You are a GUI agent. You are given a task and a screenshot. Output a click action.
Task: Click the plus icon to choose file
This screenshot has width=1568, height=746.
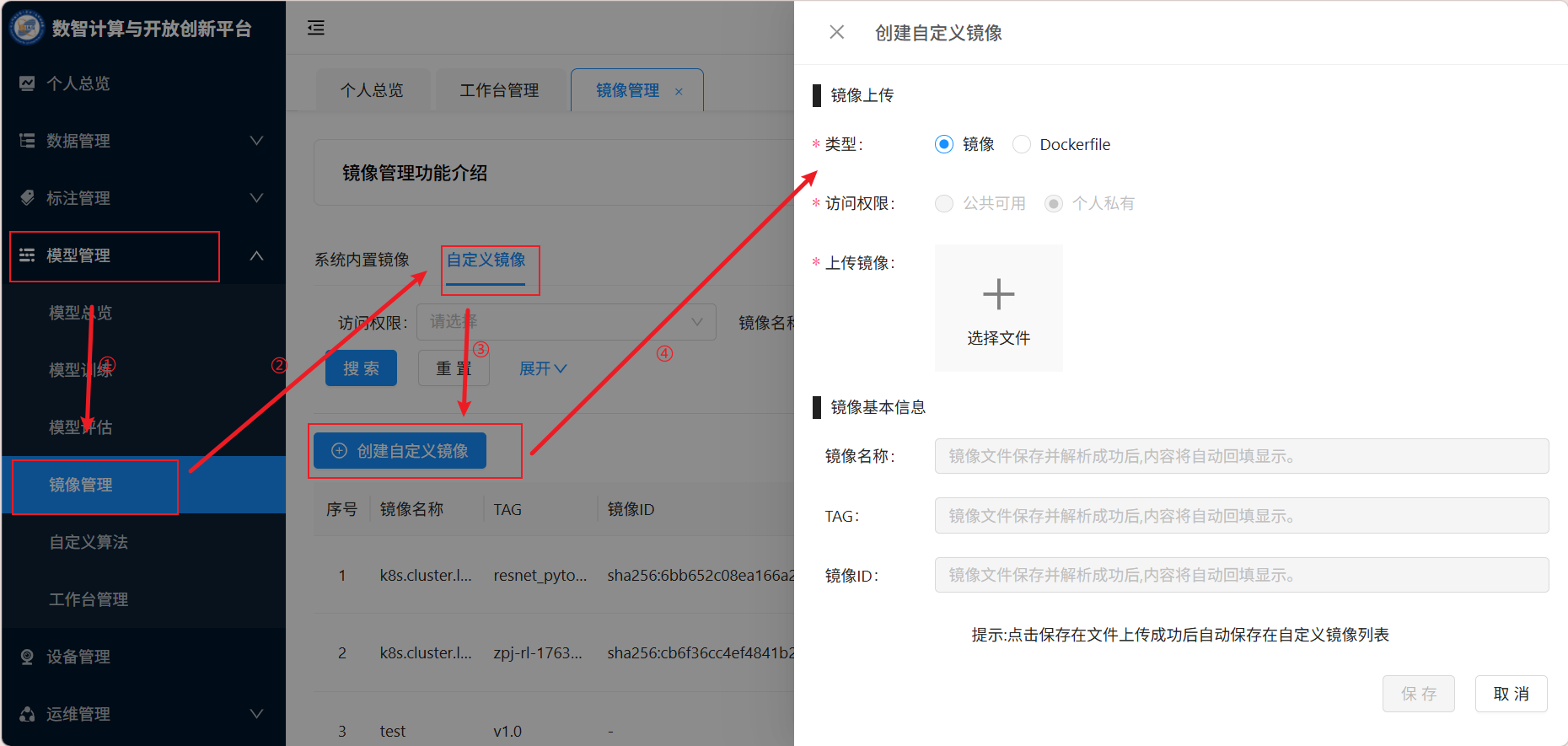[x=998, y=295]
